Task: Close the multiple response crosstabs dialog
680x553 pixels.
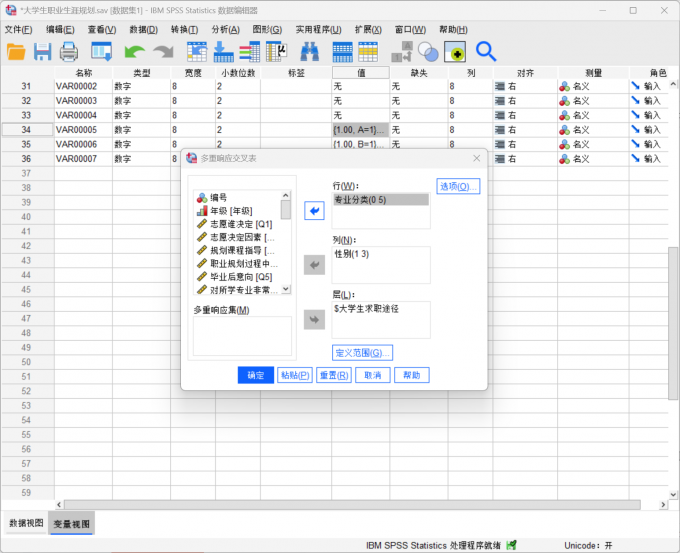Action: [477, 158]
